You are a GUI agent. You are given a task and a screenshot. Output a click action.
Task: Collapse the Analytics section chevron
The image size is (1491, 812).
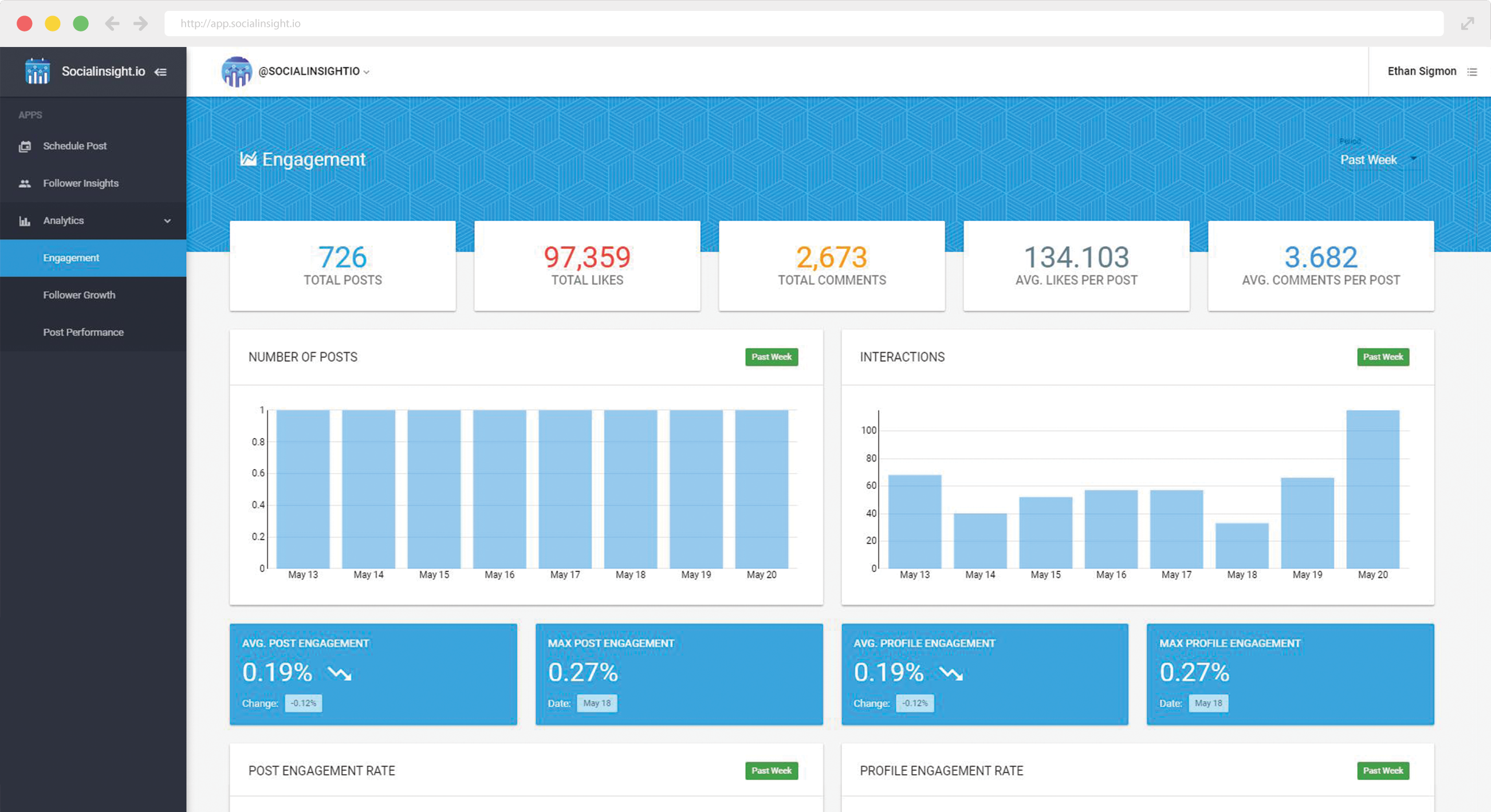(x=167, y=220)
